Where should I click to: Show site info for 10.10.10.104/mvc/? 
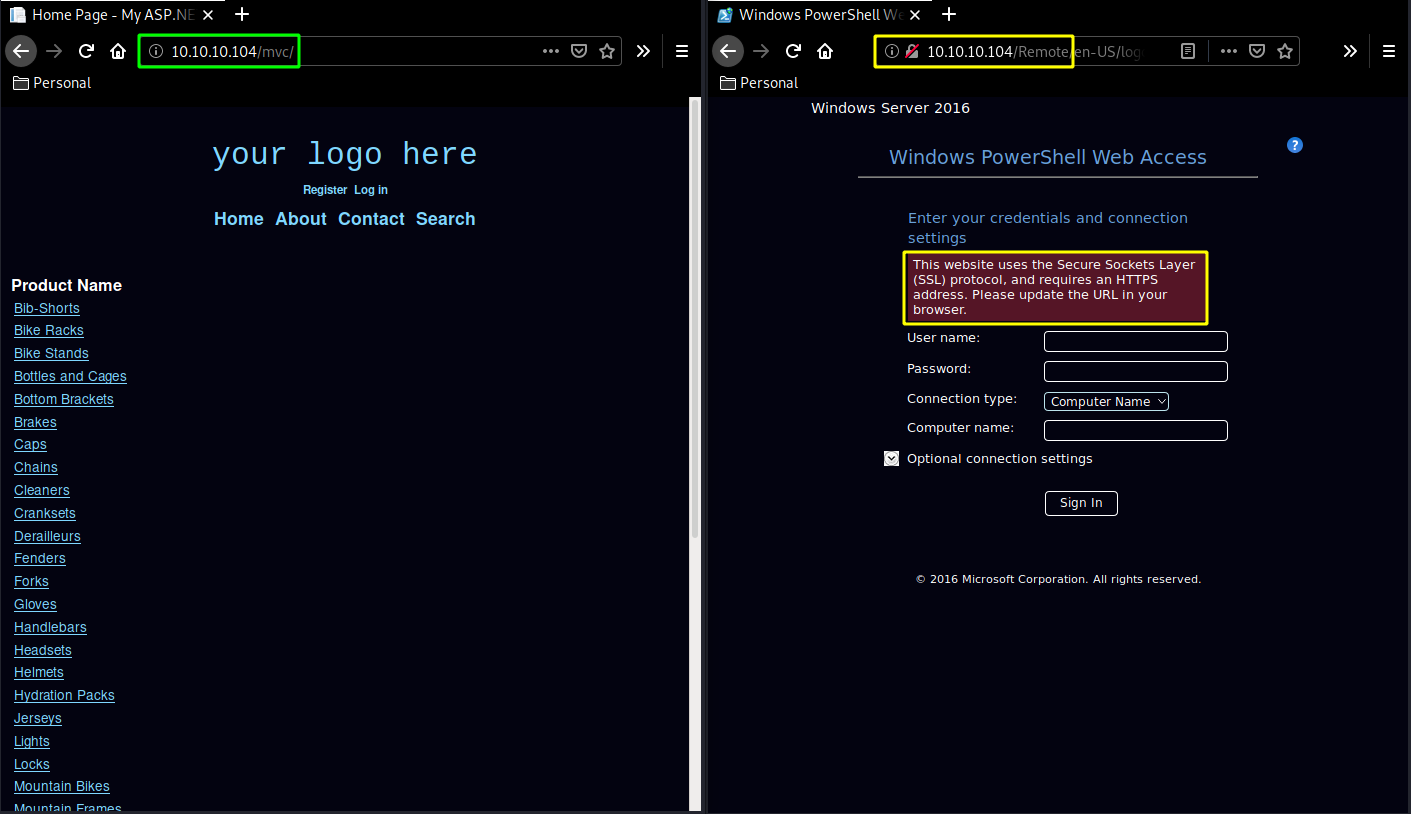pyautogui.click(x=155, y=52)
